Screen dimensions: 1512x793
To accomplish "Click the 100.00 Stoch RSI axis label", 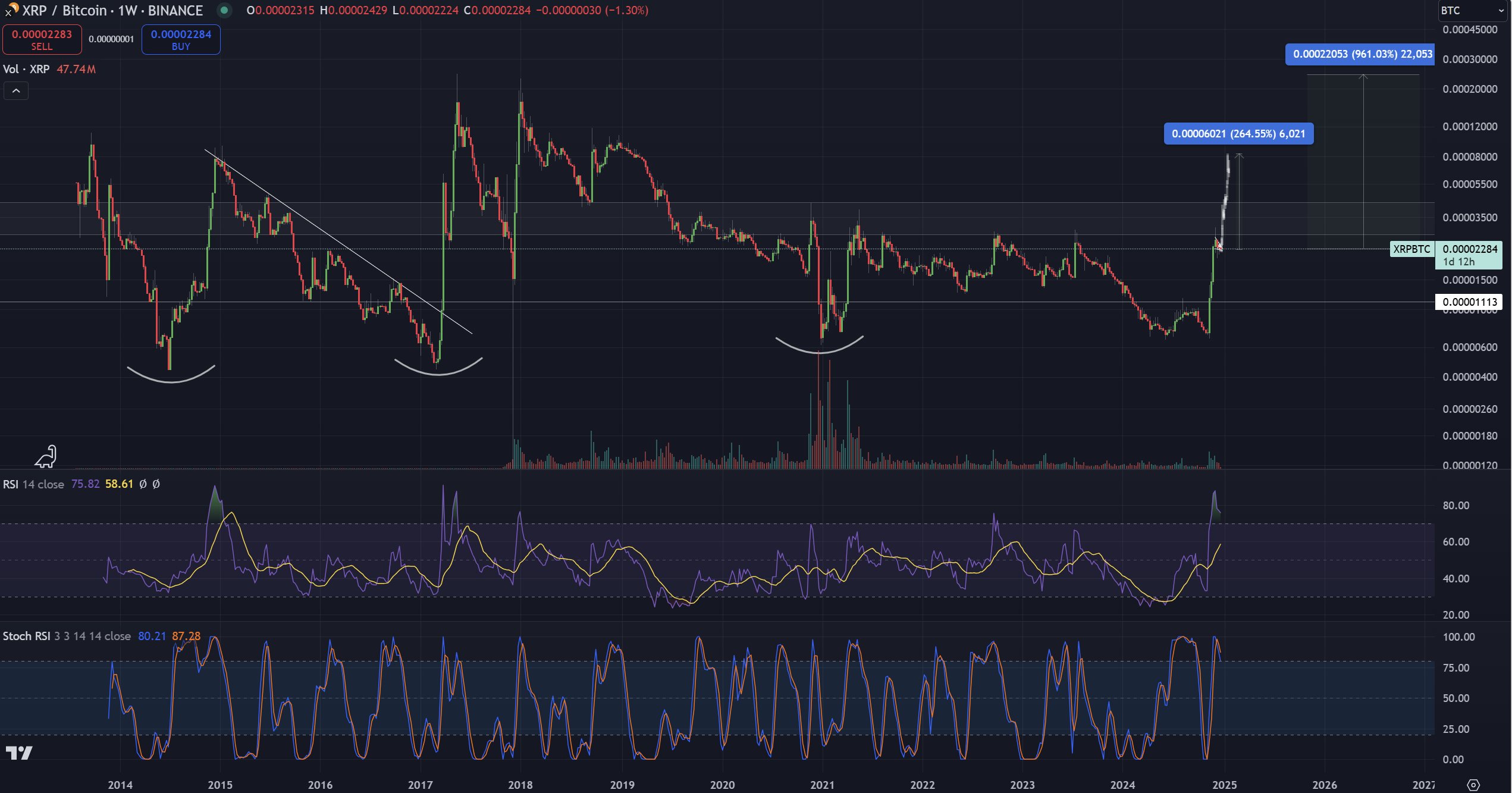I will click(x=1458, y=637).
